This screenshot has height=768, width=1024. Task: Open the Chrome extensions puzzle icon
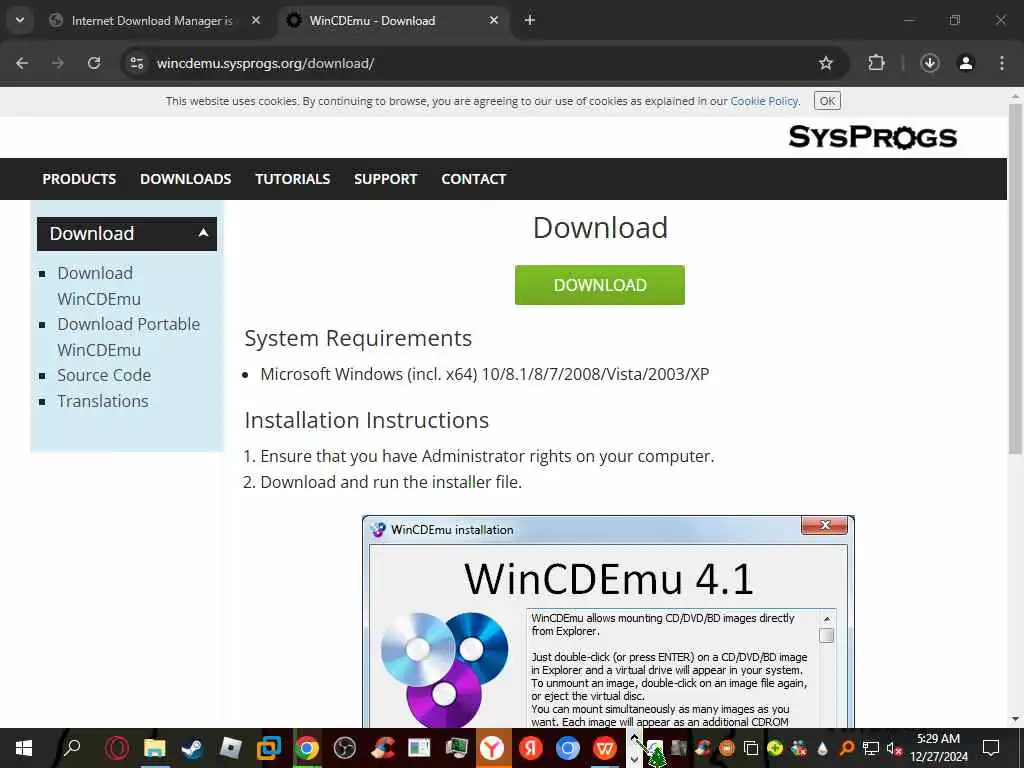[876, 63]
